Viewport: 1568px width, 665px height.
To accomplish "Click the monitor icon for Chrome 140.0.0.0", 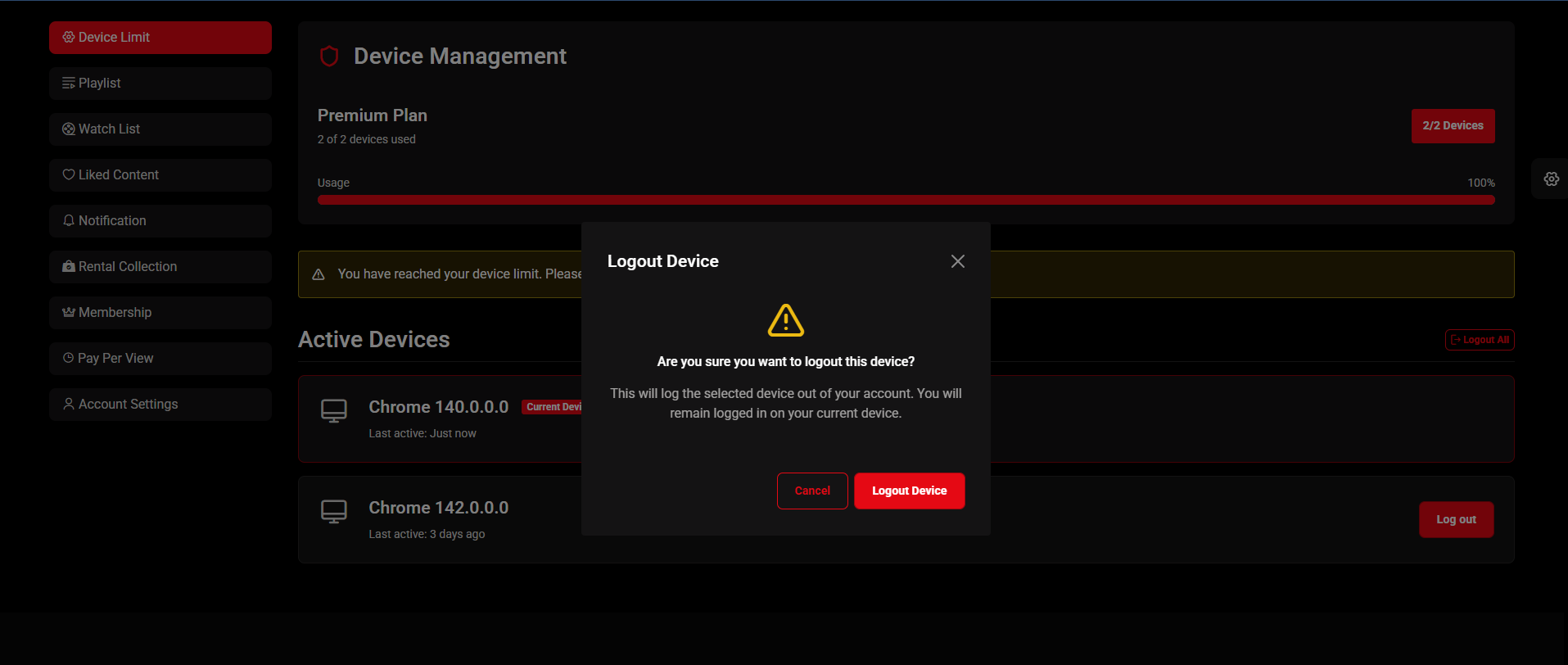I will (334, 410).
